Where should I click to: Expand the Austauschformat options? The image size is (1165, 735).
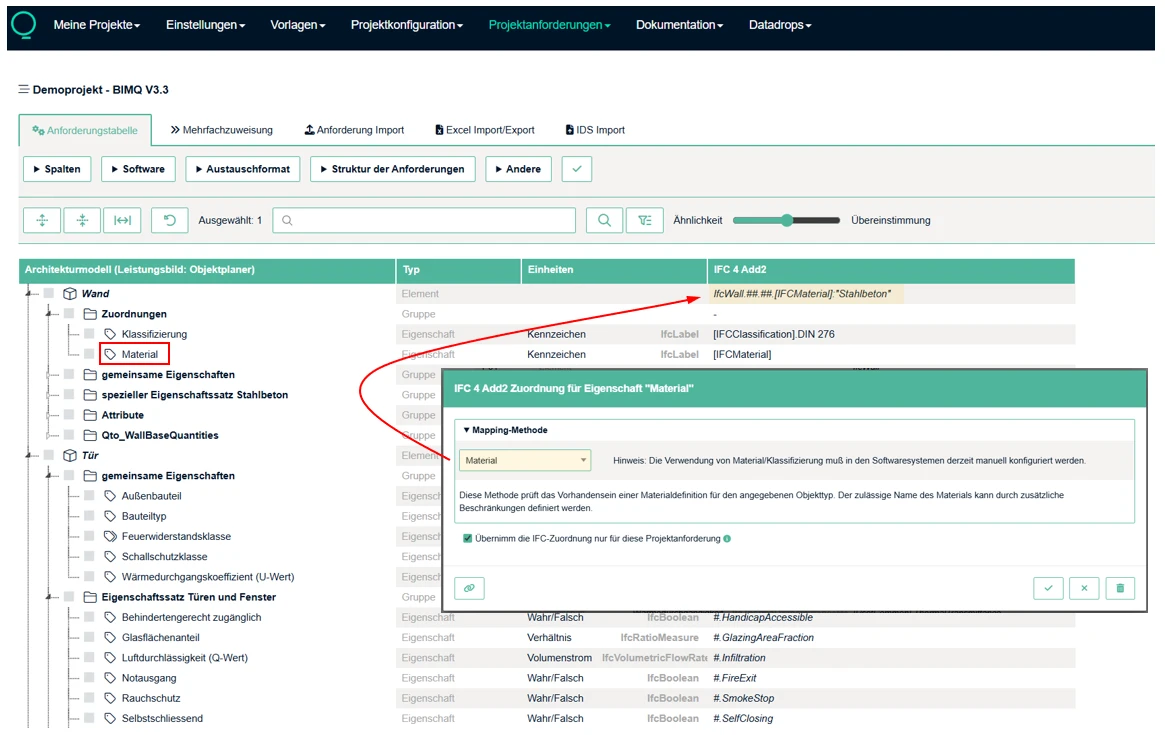(x=243, y=169)
